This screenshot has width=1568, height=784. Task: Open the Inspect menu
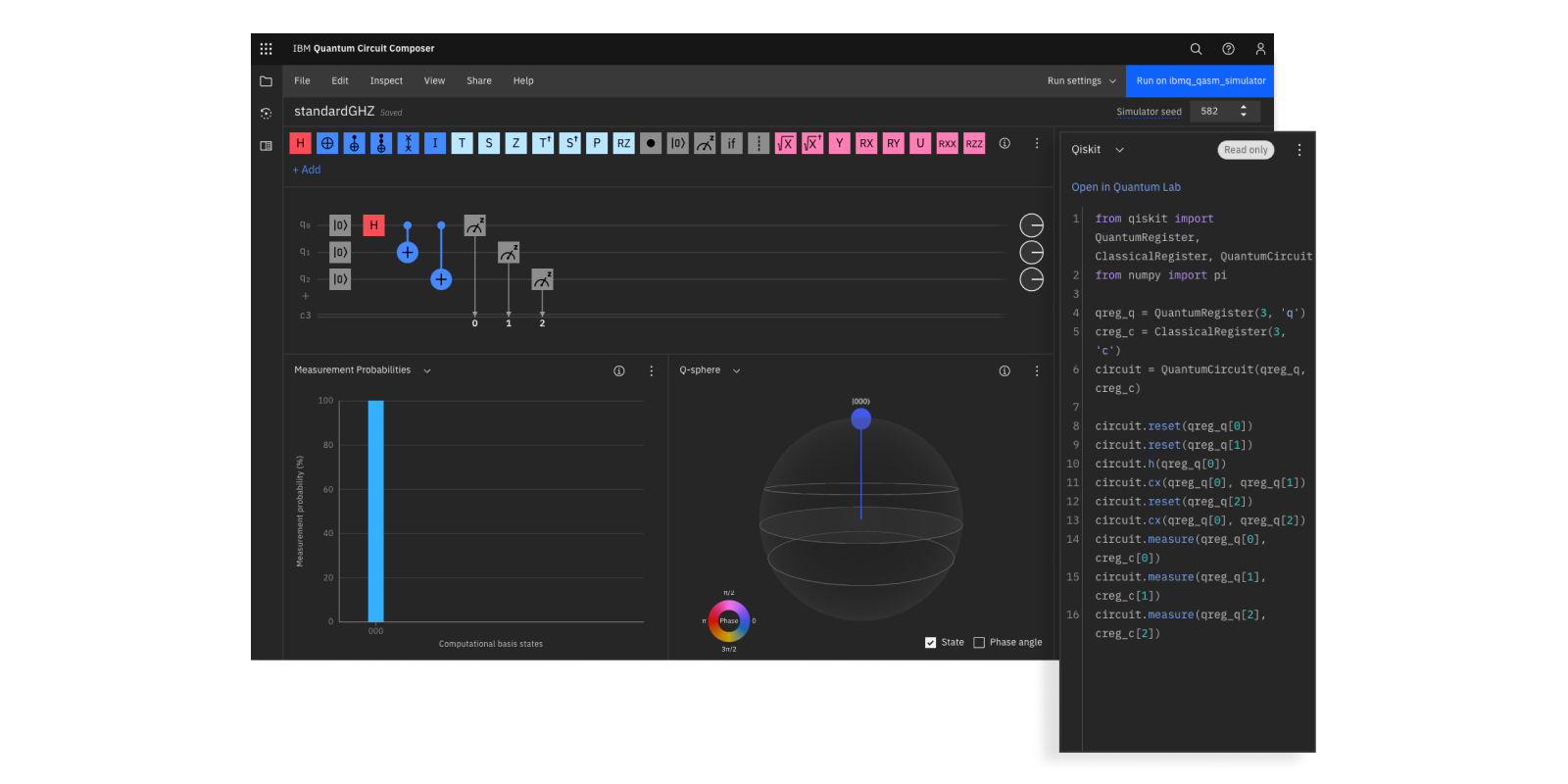386,81
